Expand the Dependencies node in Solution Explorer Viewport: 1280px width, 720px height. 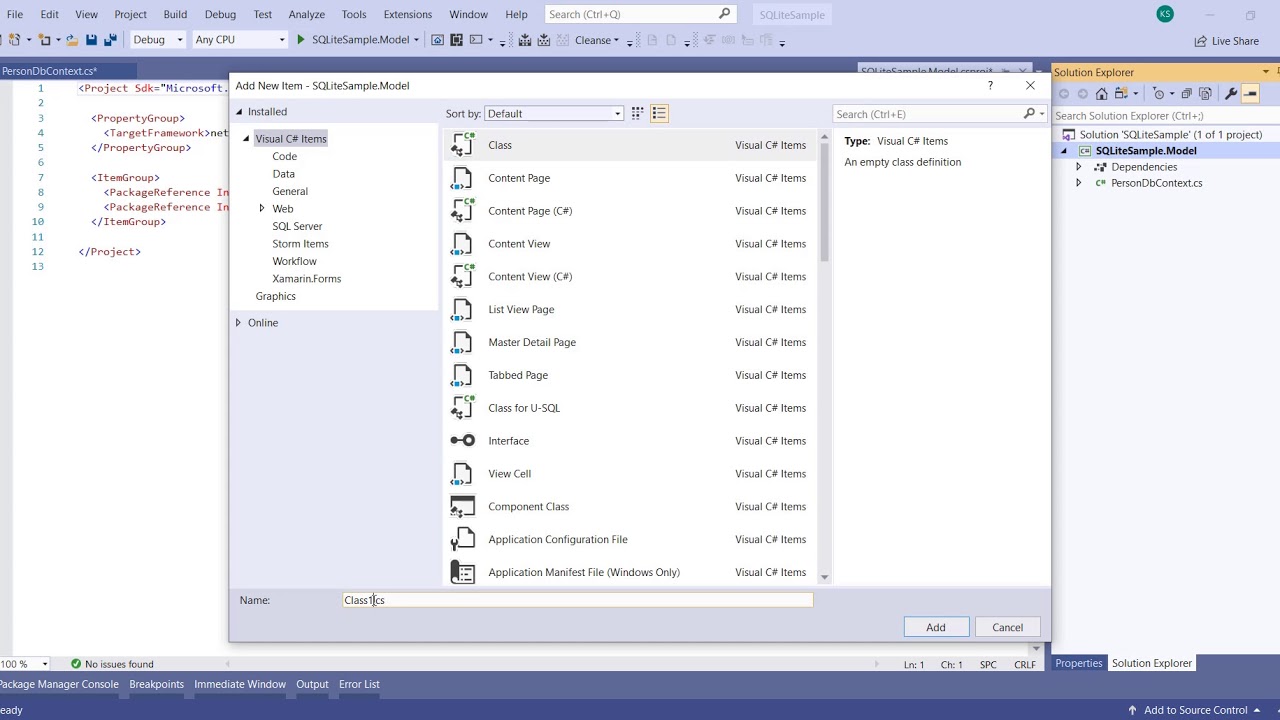point(1078,167)
